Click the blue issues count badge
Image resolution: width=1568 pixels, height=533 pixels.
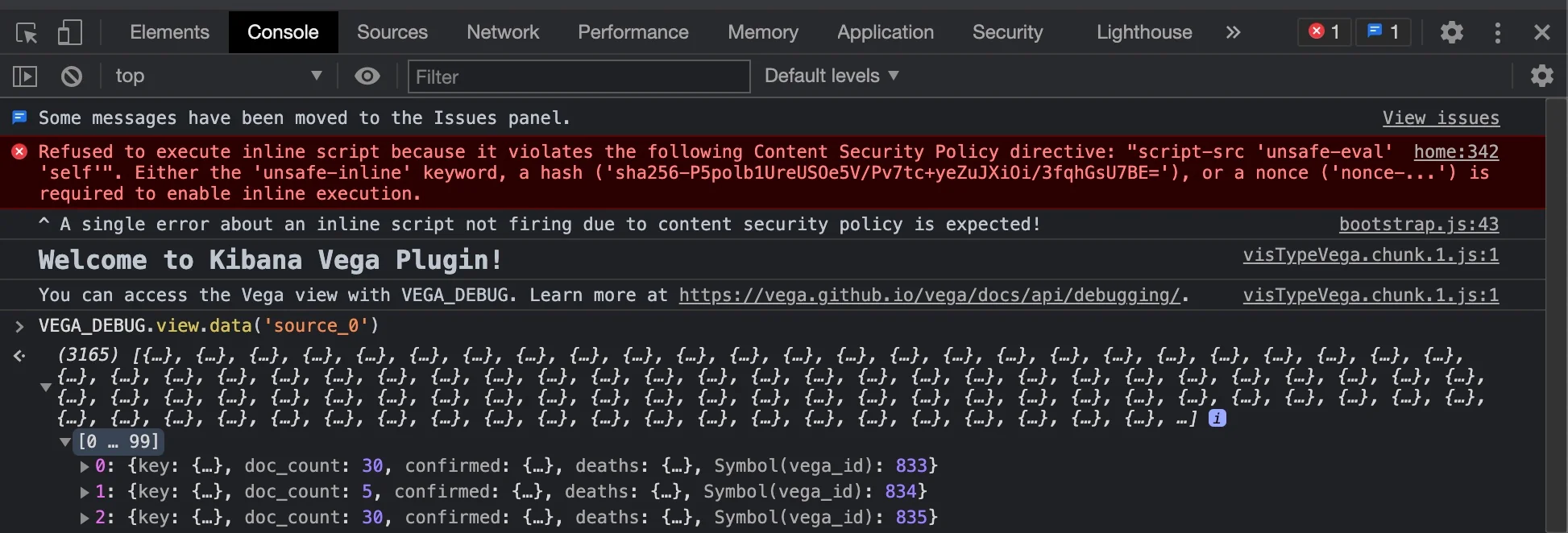pos(1383,32)
